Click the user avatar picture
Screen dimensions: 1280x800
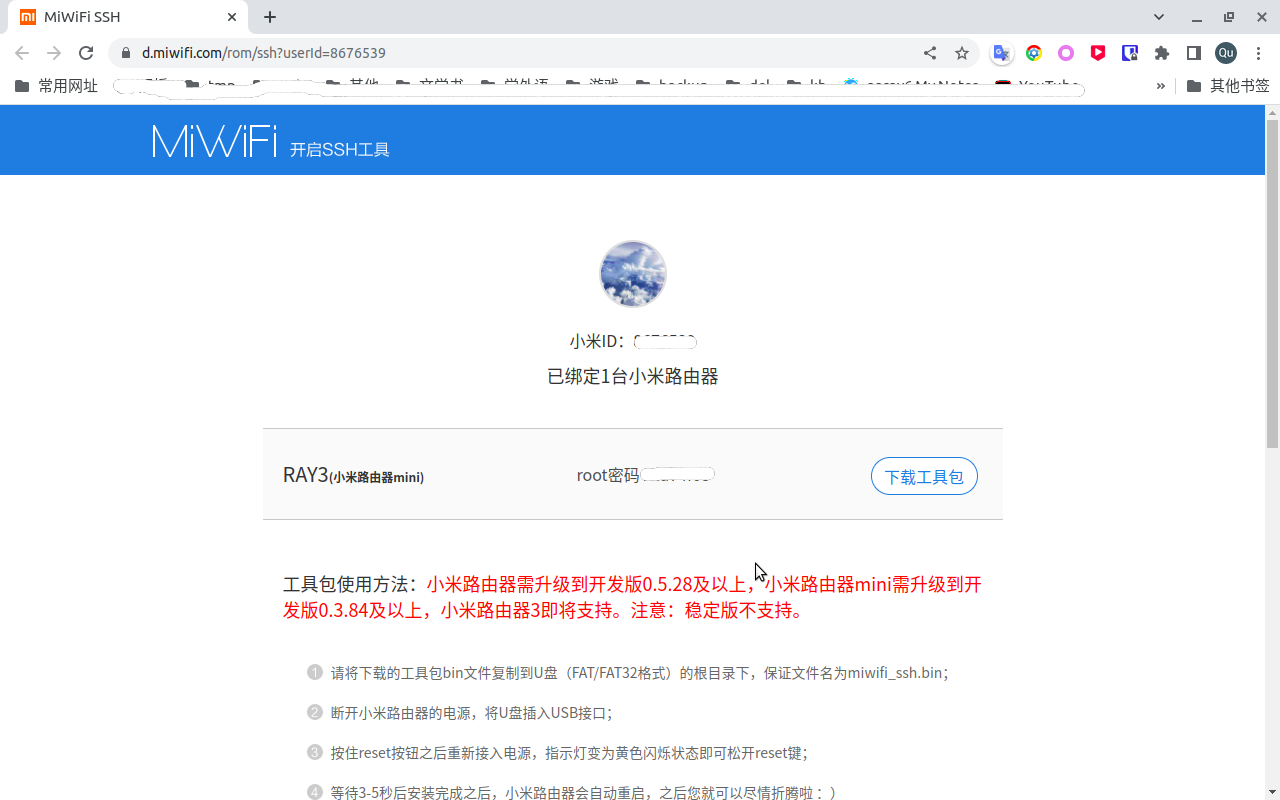click(x=633, y=274)
